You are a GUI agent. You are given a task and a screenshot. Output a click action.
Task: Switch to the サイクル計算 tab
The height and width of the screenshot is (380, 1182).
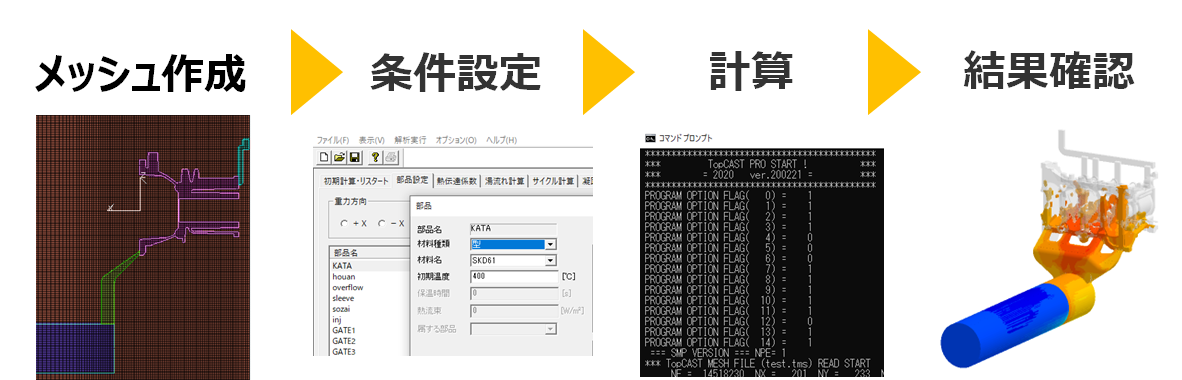[x=554, y=181]
